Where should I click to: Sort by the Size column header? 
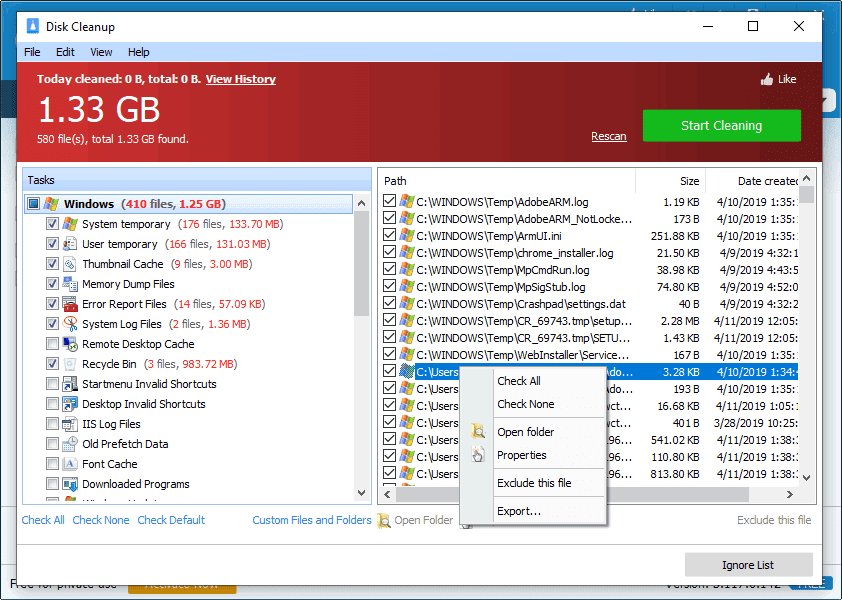click(670, 181)
